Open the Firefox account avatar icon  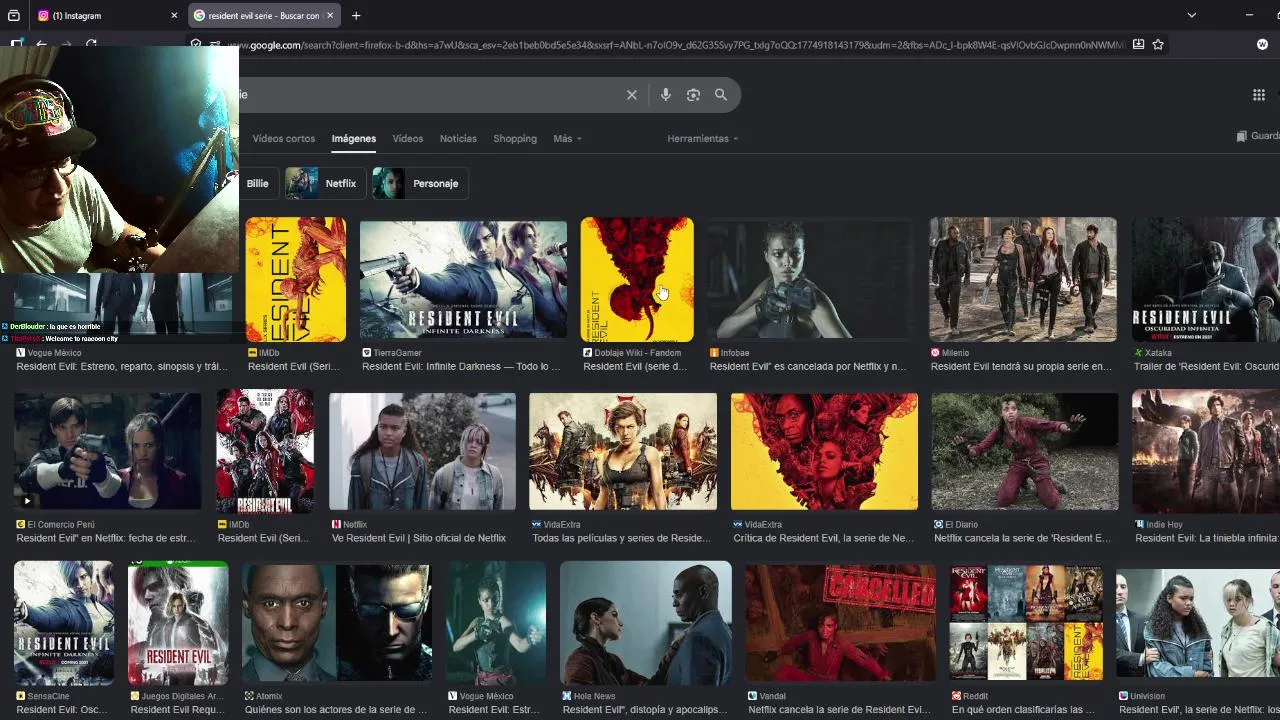(x=1262, y=44)
